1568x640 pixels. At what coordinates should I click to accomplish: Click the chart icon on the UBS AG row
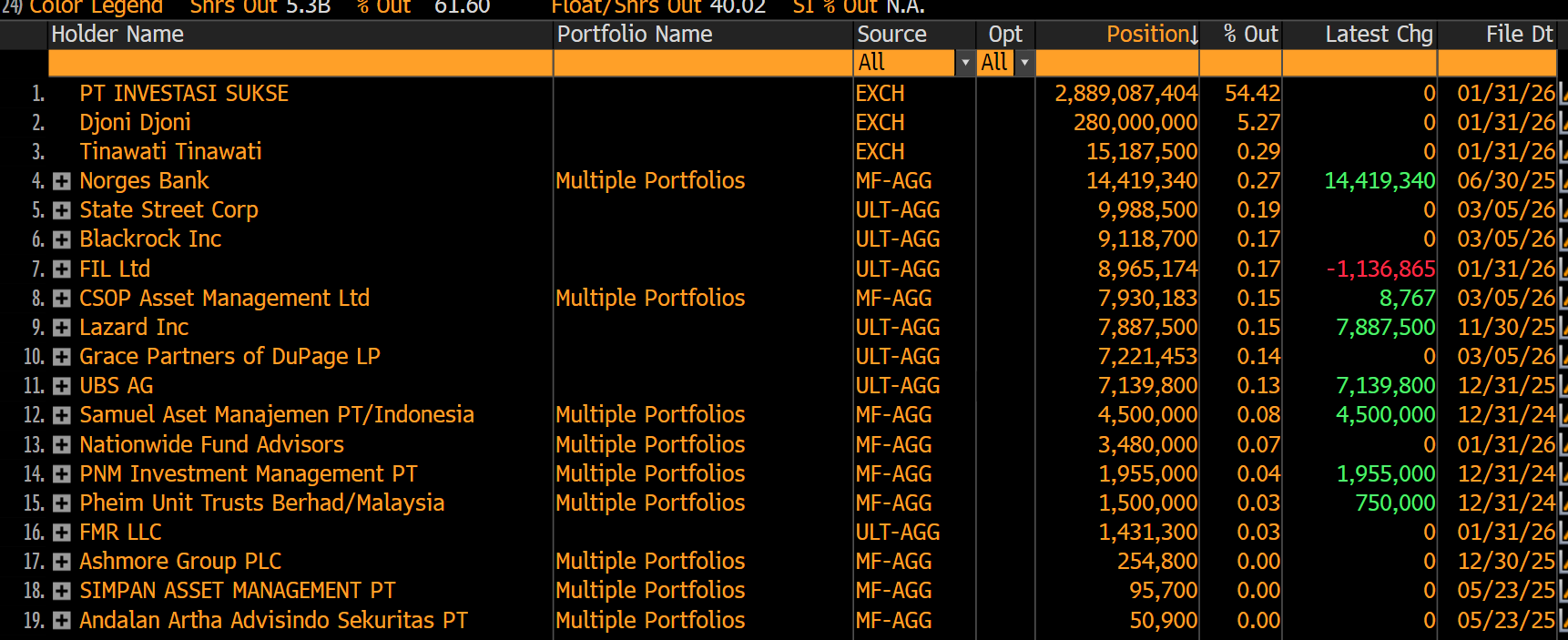[1563, 386]
